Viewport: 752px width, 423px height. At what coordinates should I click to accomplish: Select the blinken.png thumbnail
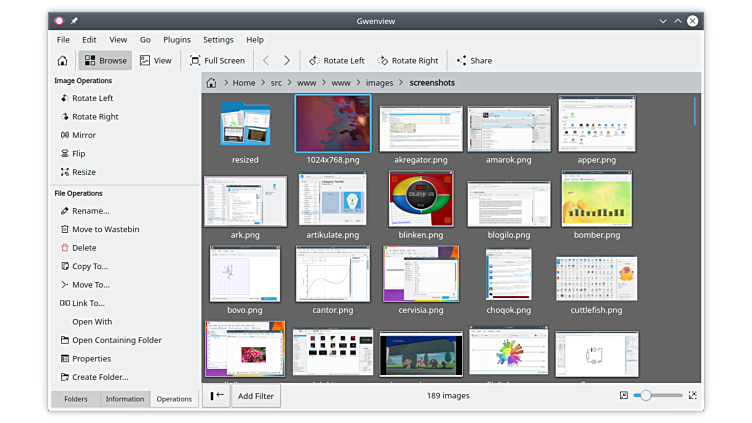[x=420, y=198]
